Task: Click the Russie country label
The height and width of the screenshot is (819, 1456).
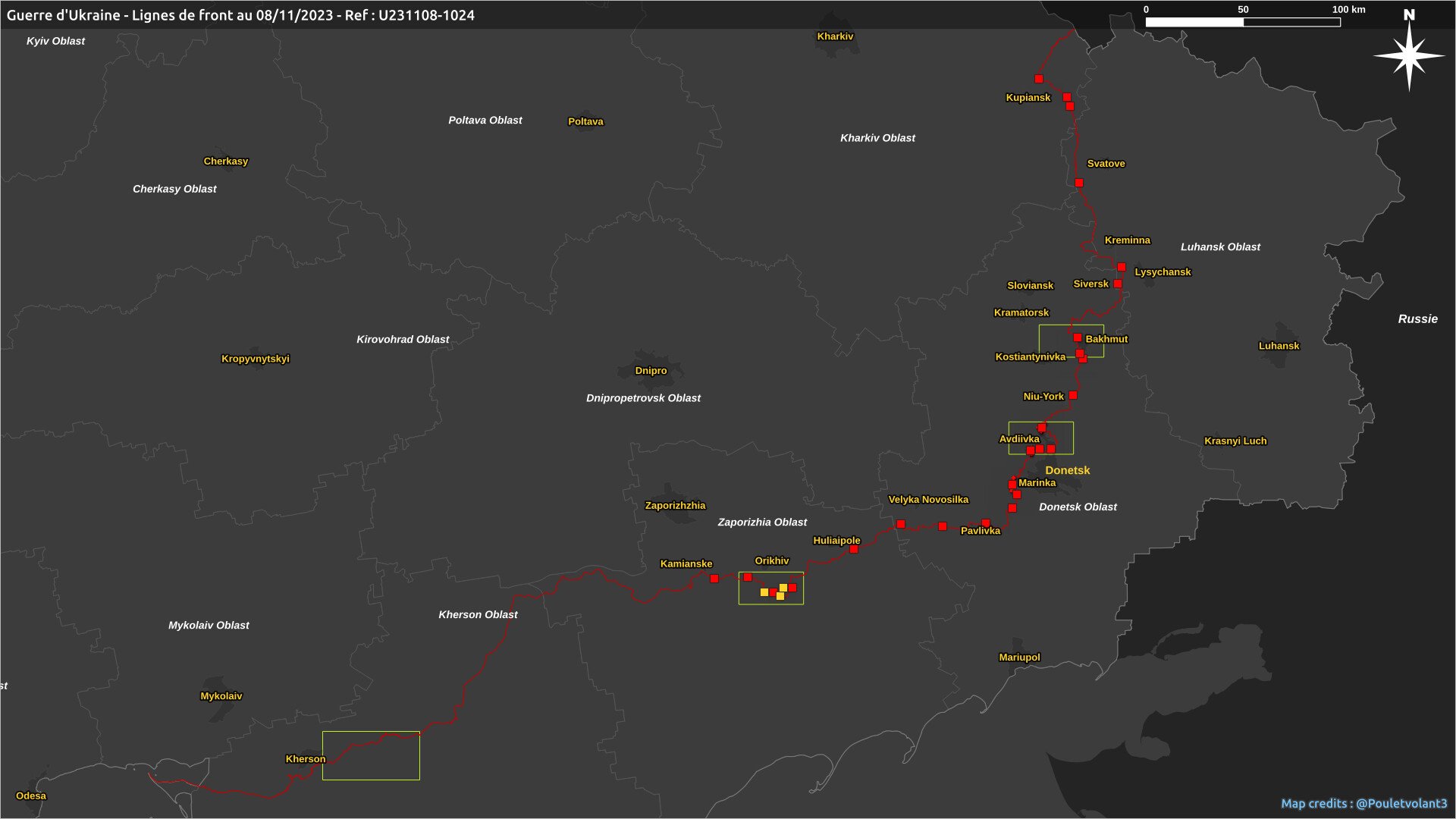Action: tap(1418, 318)
